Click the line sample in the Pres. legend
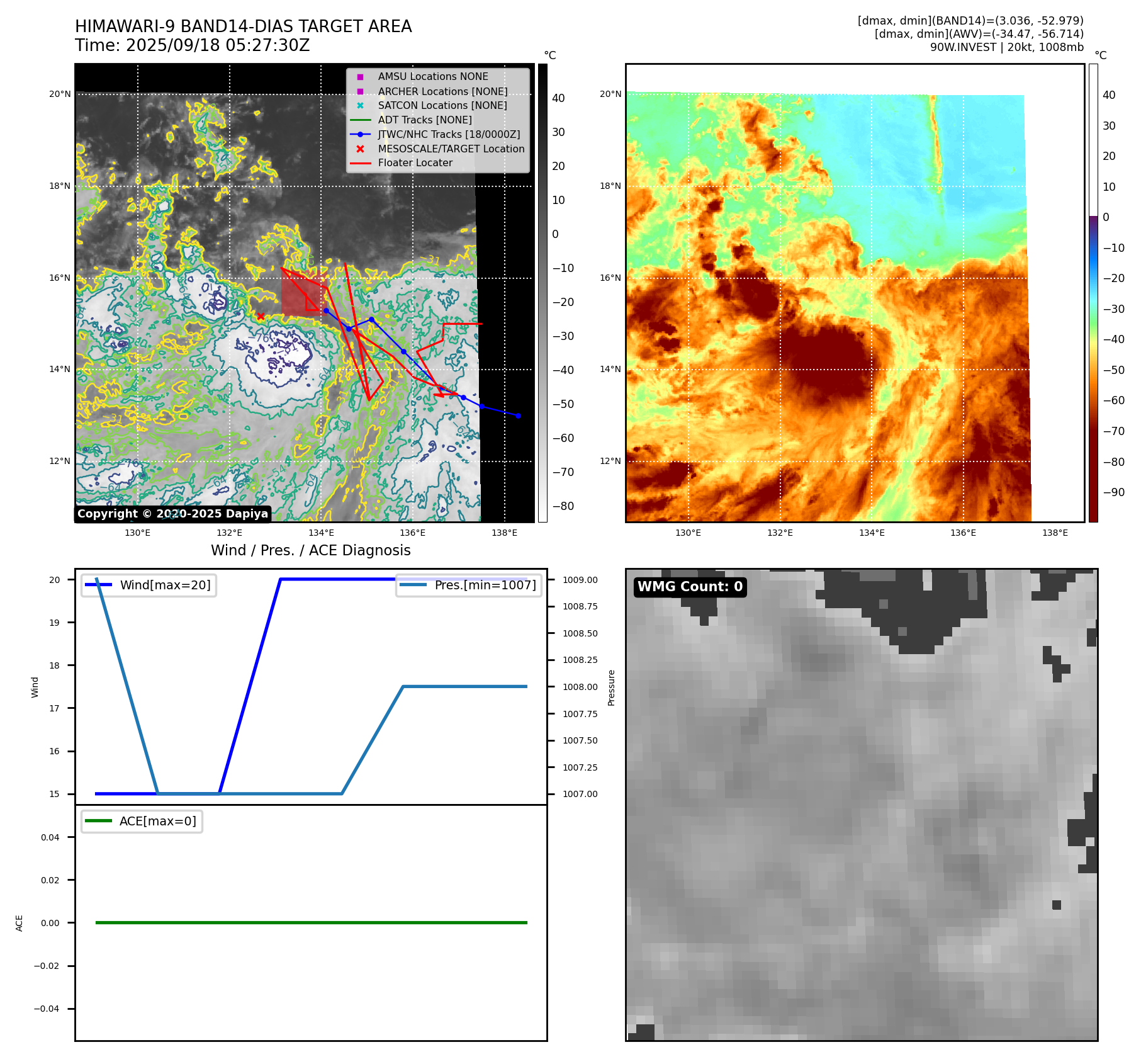 pyautogui.click(x=413, y=585)
